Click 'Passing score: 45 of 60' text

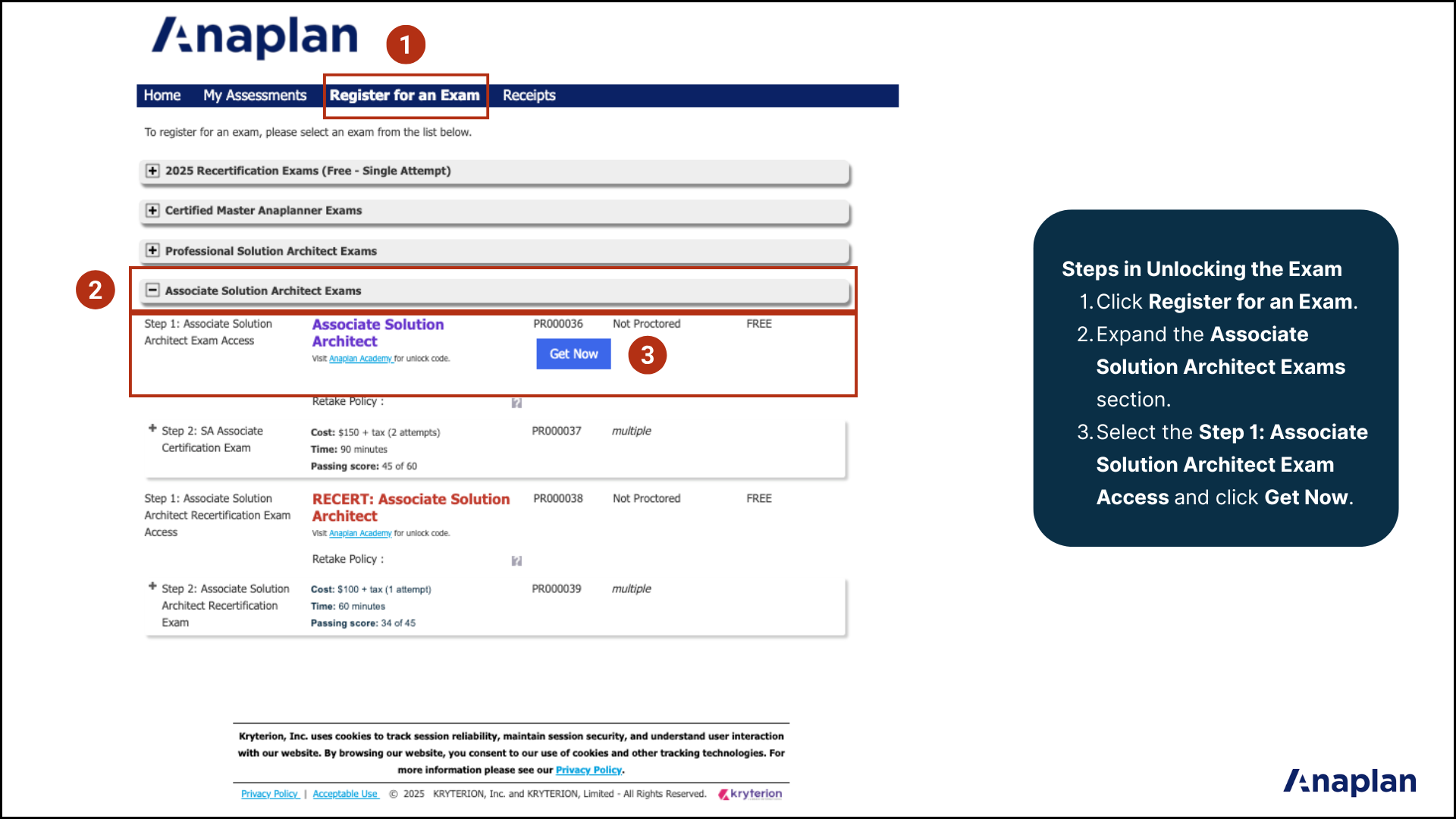[x=364, y=466]
